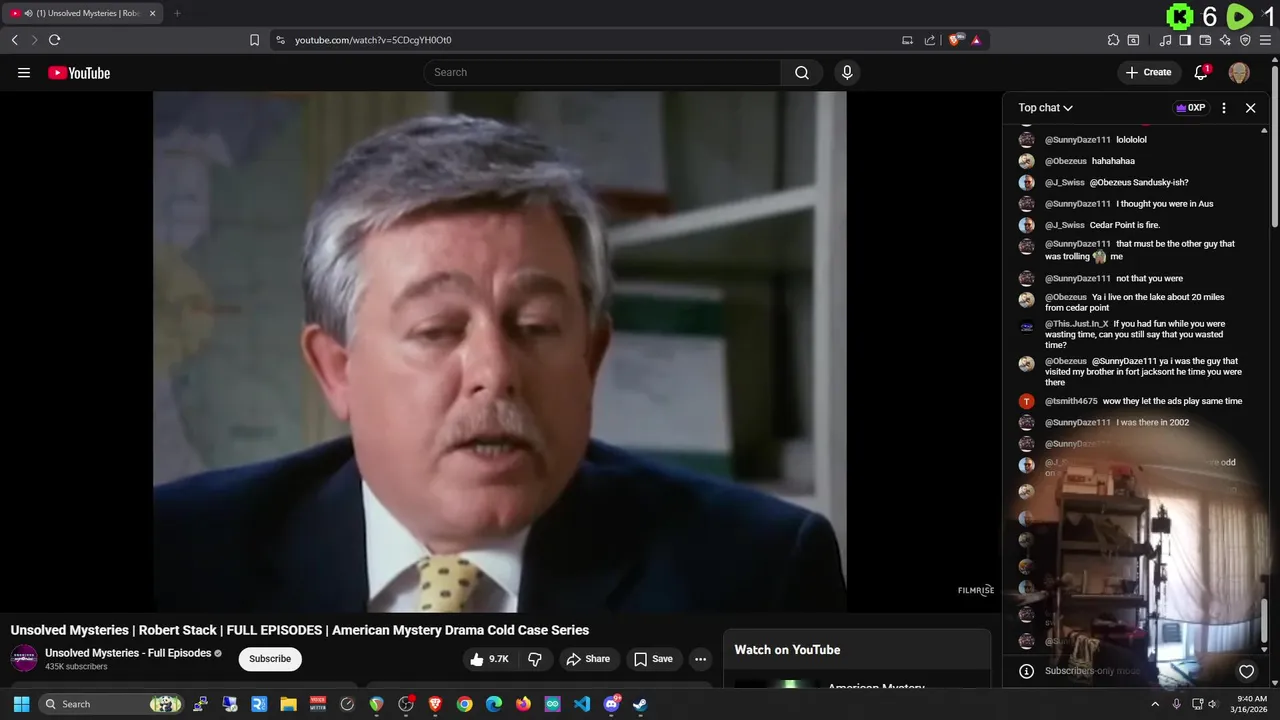Open the taskbar clock showing 9:40 AM
The height and width of the screenshot is (720, 1280).
(1251, 704)
